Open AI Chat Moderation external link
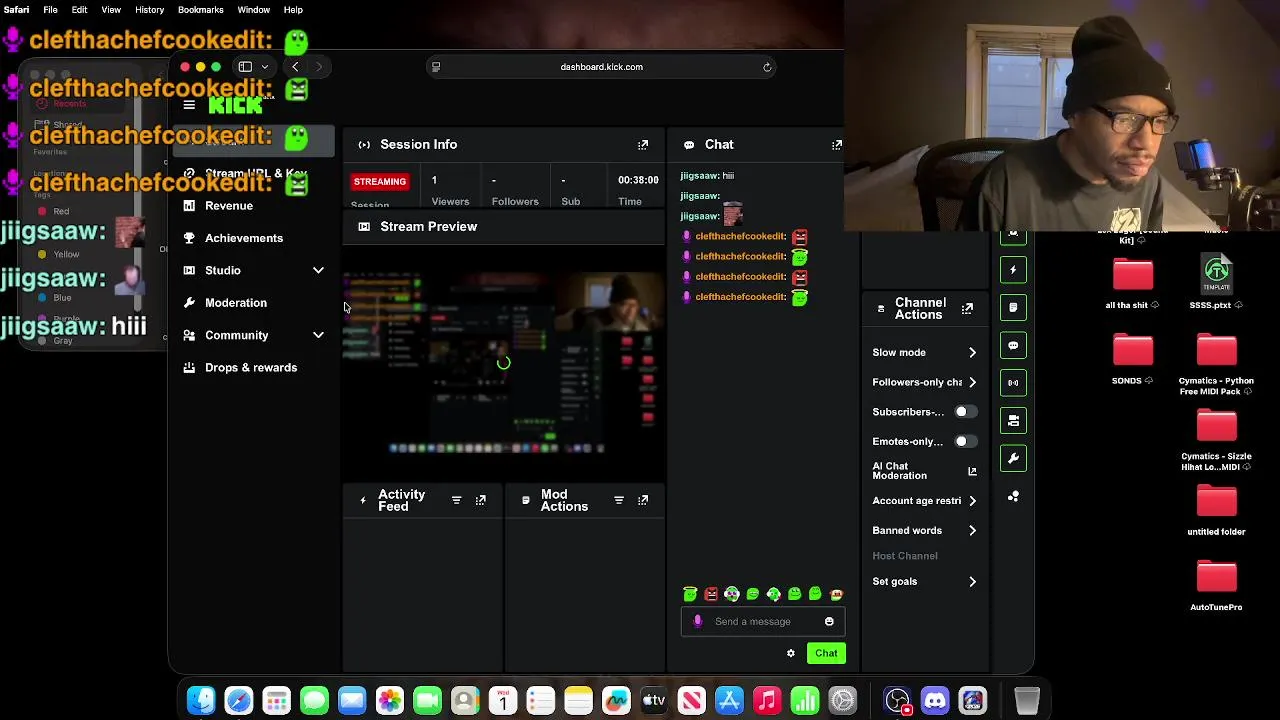The width and height of the screenshot is (1280, 720). point(972,471)
